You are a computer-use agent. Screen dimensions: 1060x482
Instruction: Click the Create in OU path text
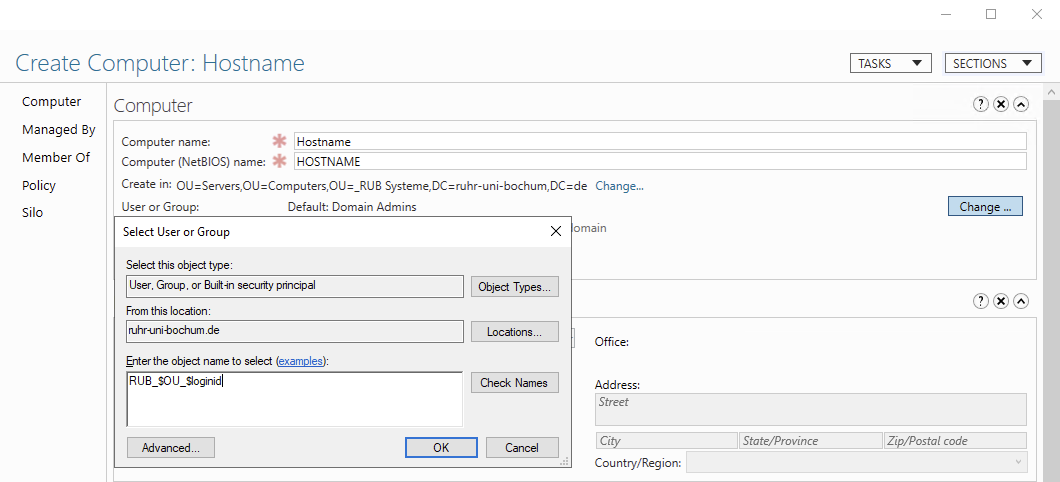pos(381,185)
